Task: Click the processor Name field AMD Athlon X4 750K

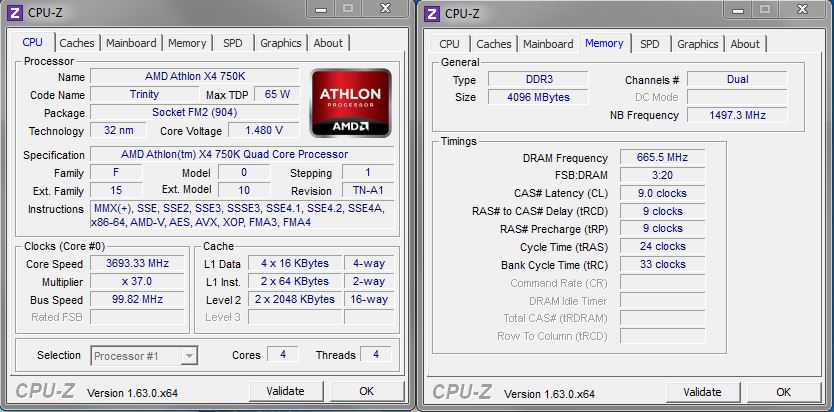Action: (195, 77)
